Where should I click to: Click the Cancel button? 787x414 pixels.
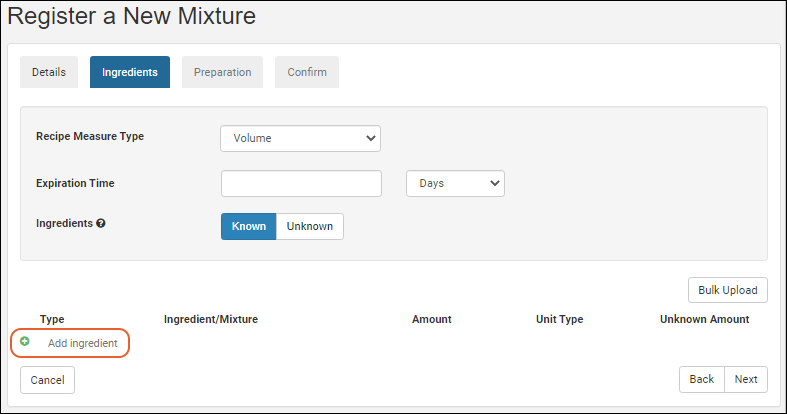point(47,380)
